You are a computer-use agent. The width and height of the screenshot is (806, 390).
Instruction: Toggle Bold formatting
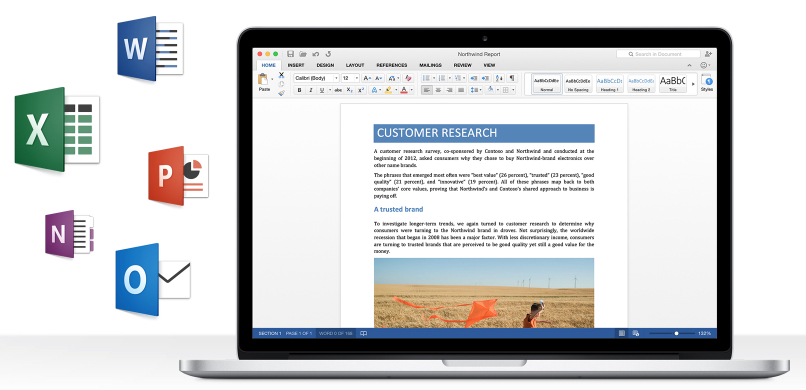point(300,90)
